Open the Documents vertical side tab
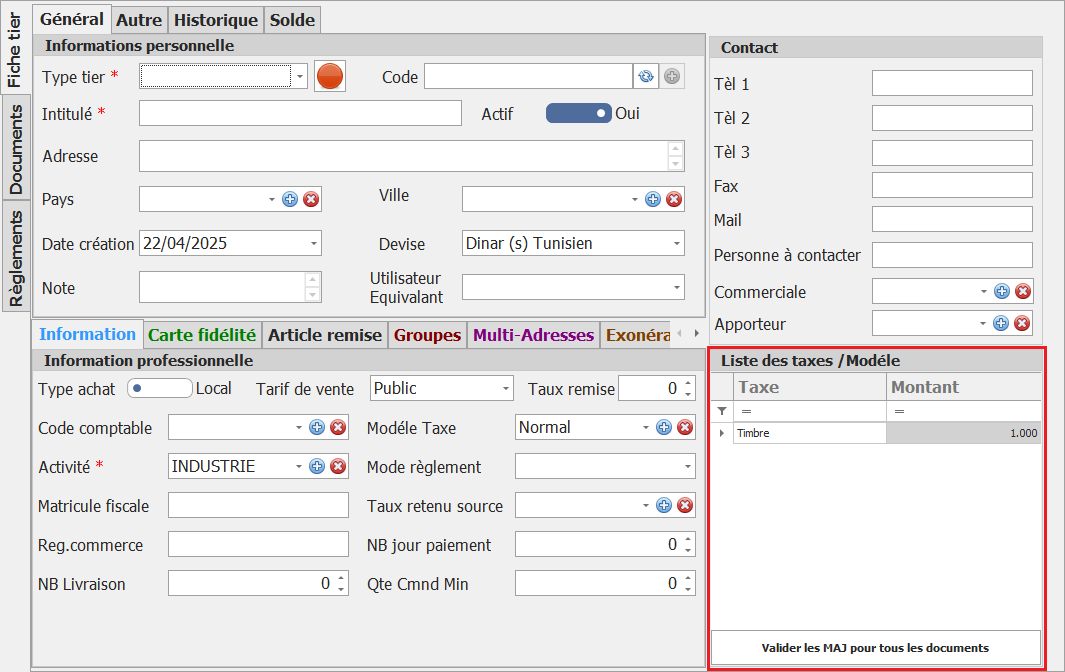This screenshot has width=1065, height=672. pyautogui.click(x=16, y=148)
